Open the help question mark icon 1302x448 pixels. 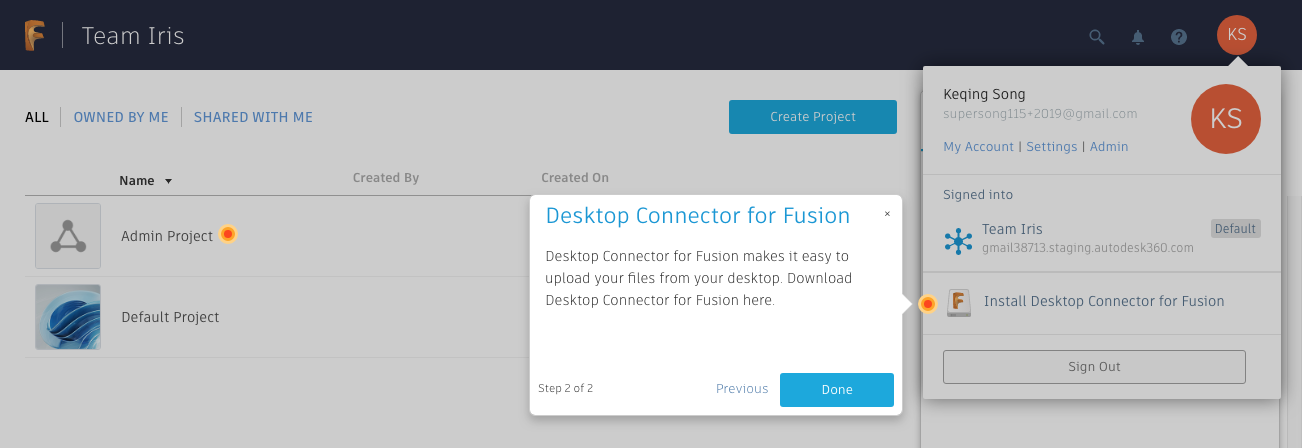click(x=1179, y=37)
